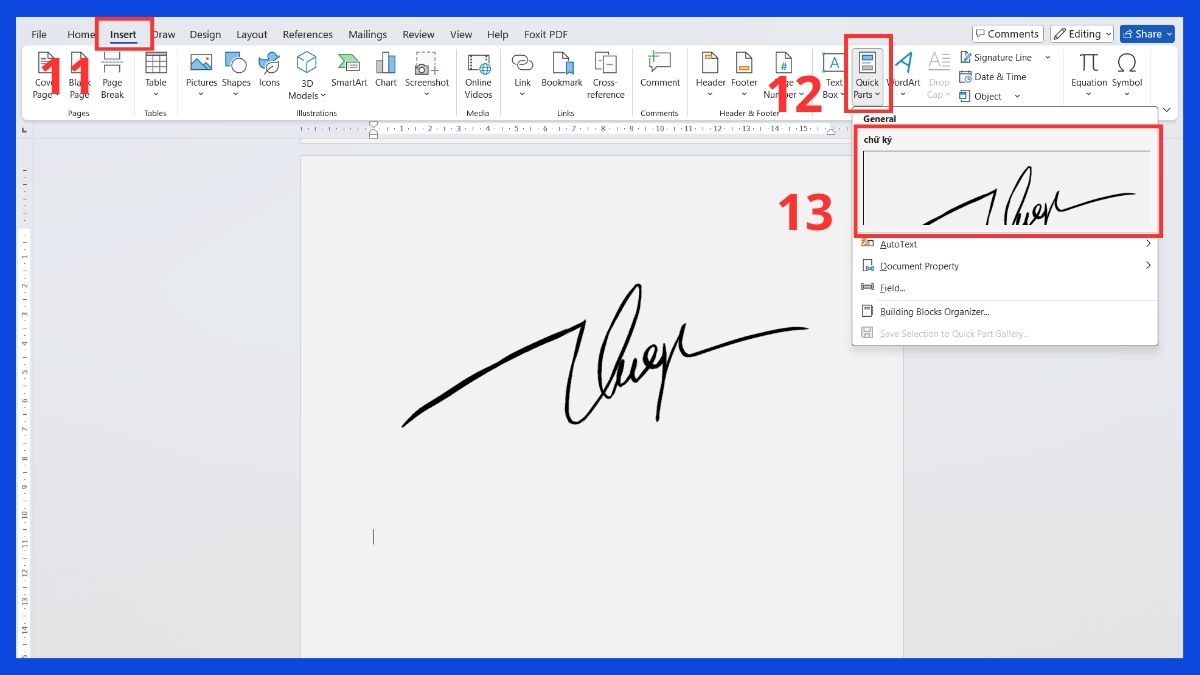The image size is (1200, 675).
Task: Open the Table insert menu
Action: pyautogui.click(x=156, y=75)
